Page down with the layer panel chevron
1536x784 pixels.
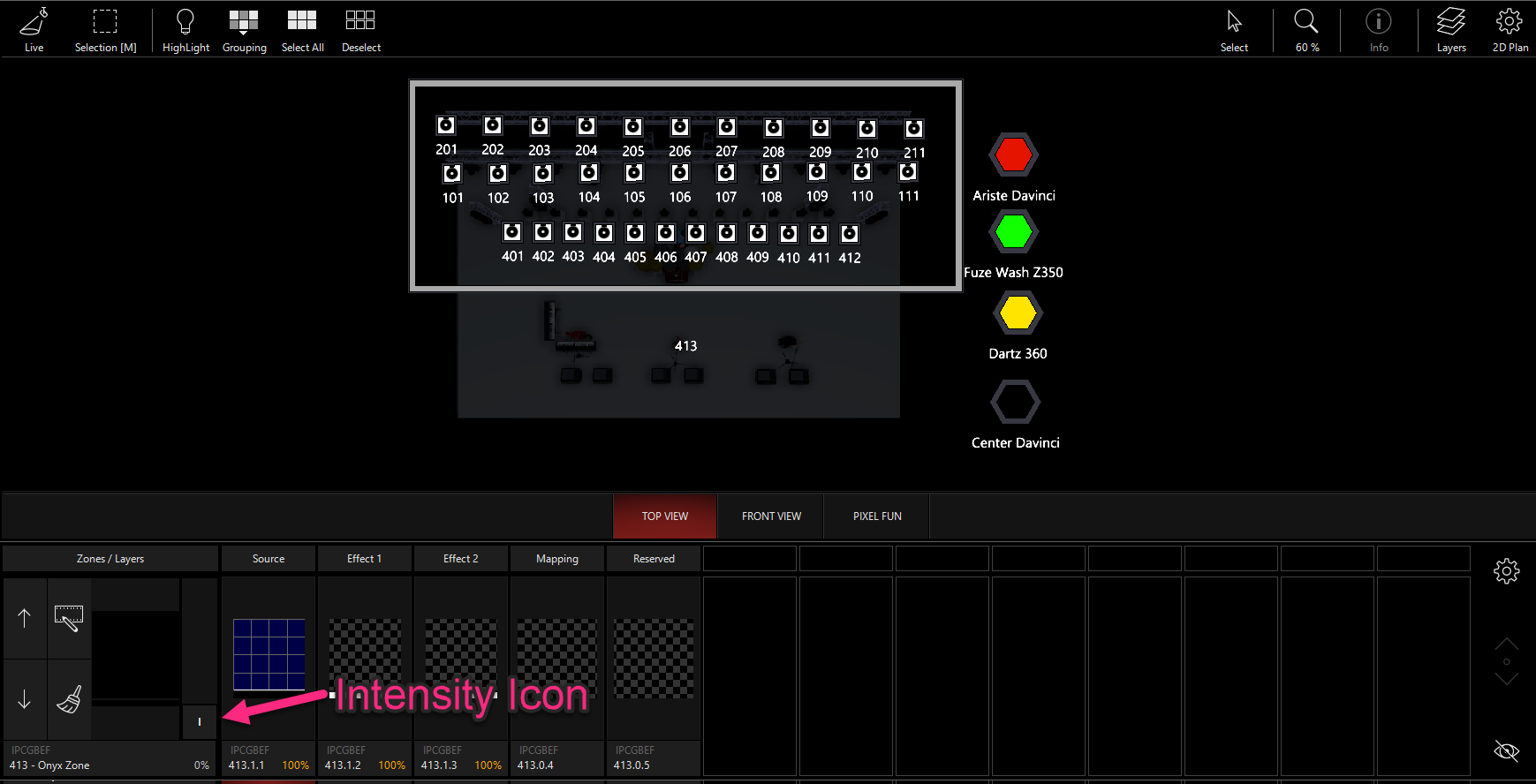point(1507,678)
